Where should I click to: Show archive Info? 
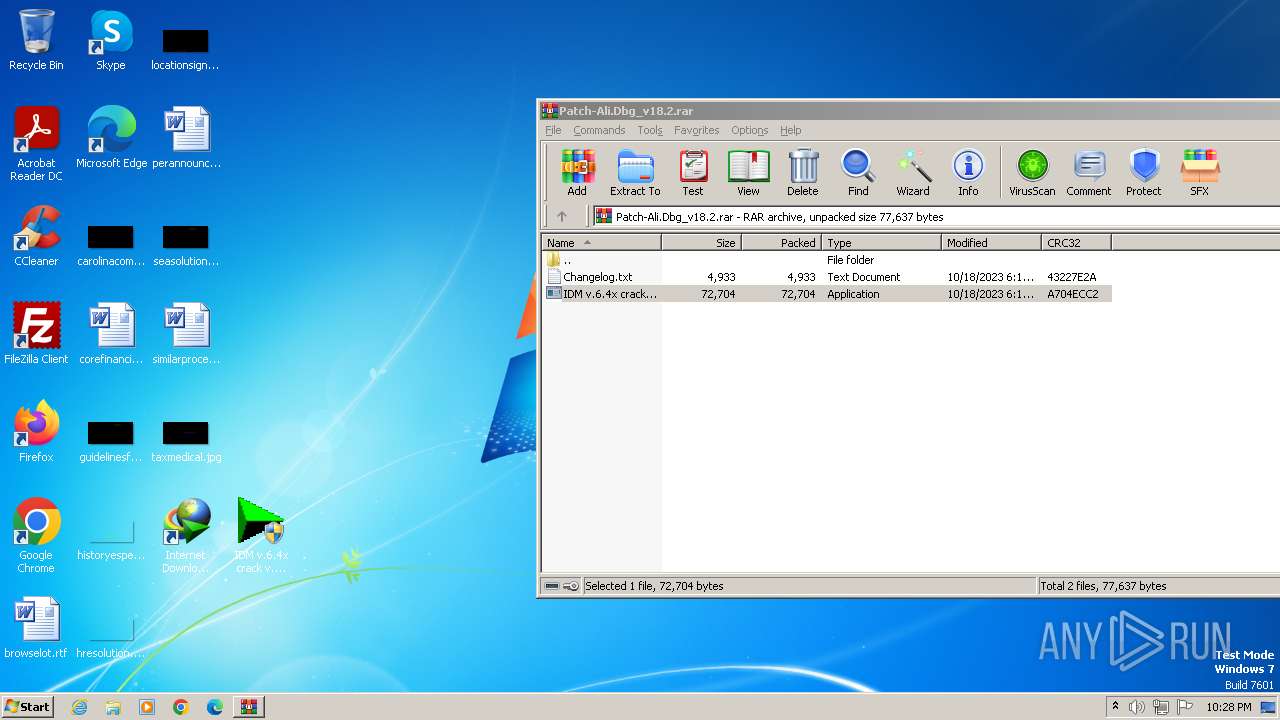point(968,172)
